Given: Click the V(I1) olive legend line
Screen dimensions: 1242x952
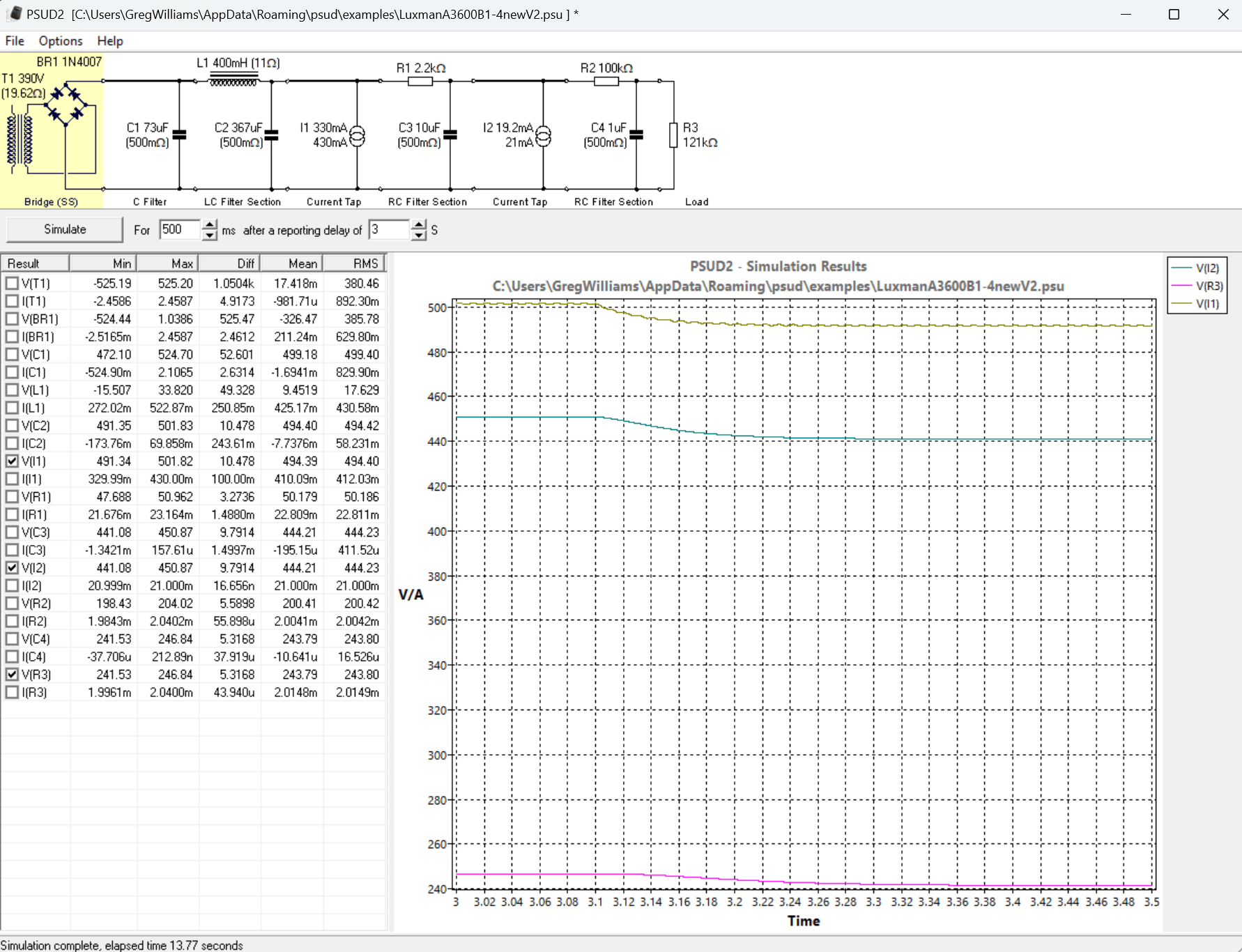Looking at the screenshot, I should click(x=1181, y=304).
